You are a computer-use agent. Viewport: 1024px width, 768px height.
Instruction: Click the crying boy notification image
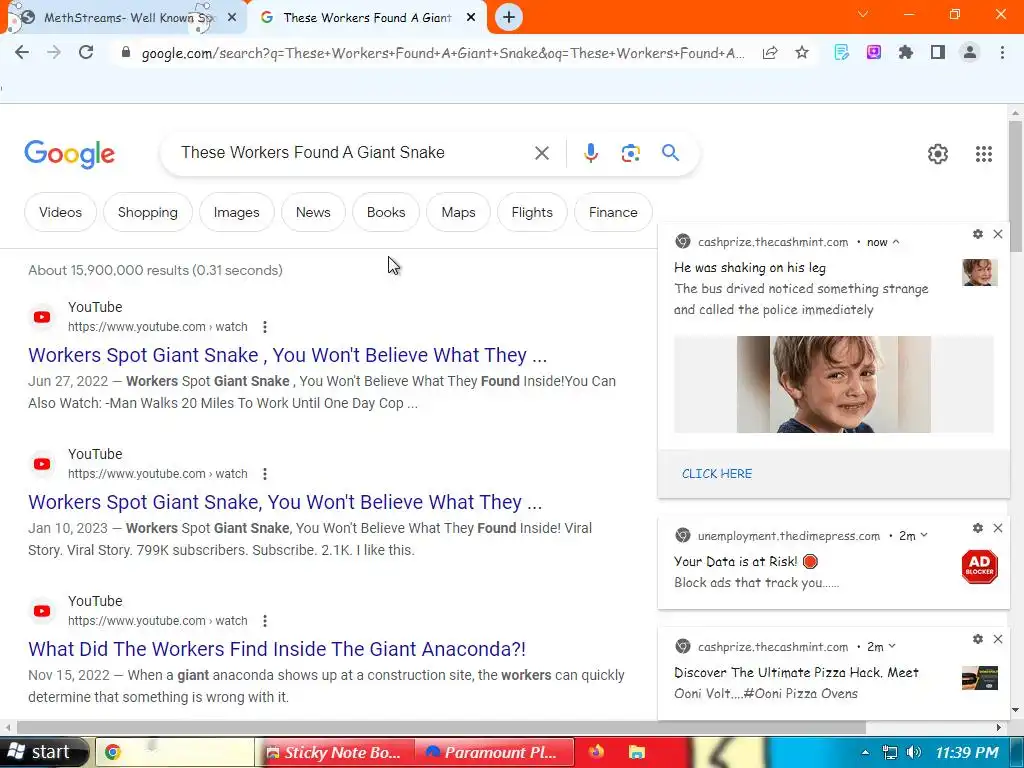pyautogui.click(x=833, y=384)
